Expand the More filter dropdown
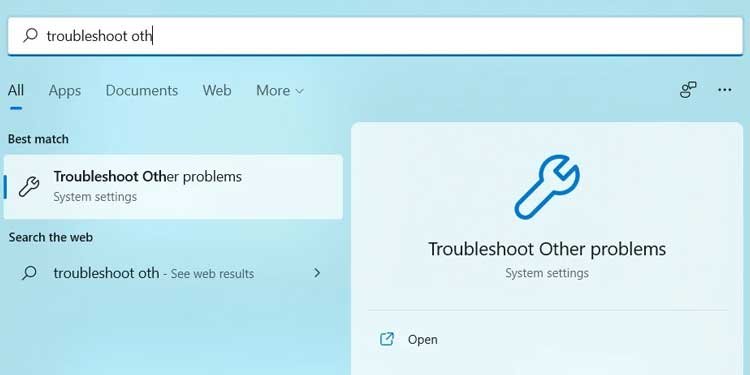 (x=280, y=90)
